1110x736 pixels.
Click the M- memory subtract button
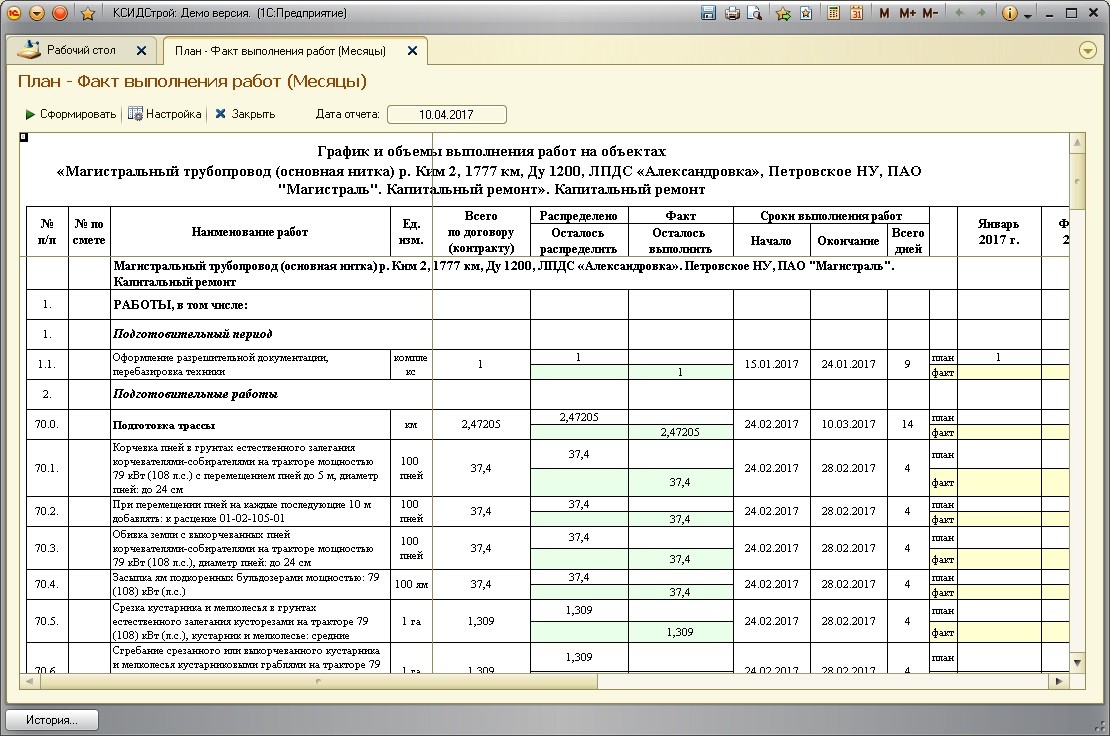click(930, 13)
